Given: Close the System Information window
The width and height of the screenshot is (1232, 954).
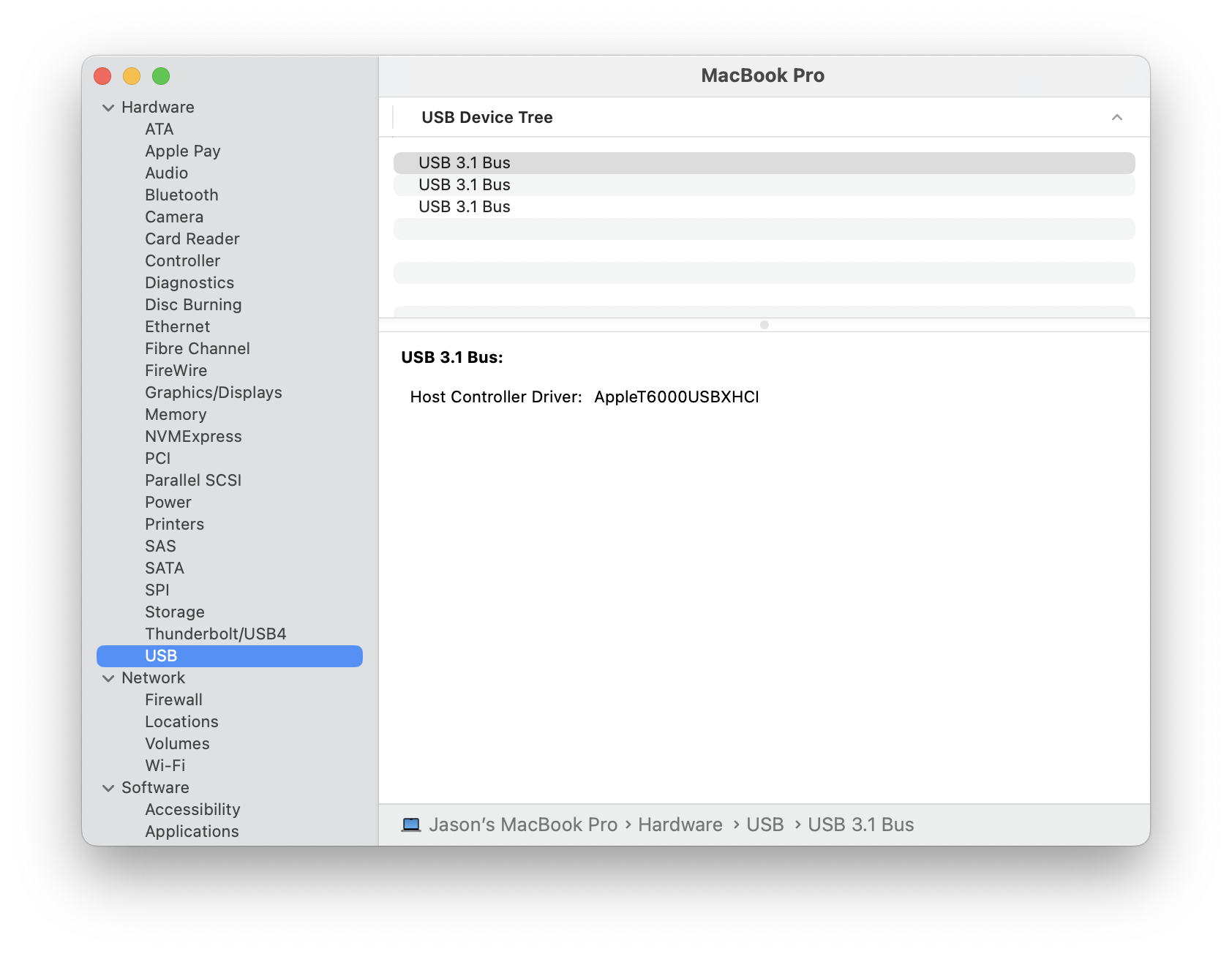Looking at the screenshot, I should [x=102, y=76].
